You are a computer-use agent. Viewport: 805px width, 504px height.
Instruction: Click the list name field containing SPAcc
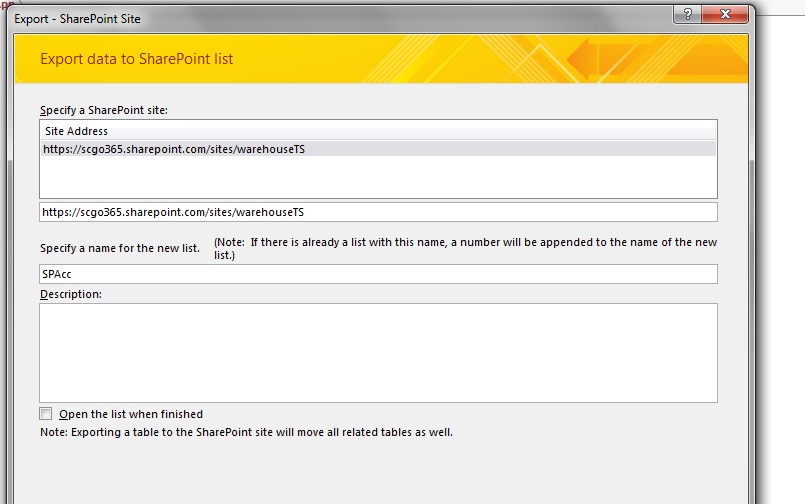378,274
